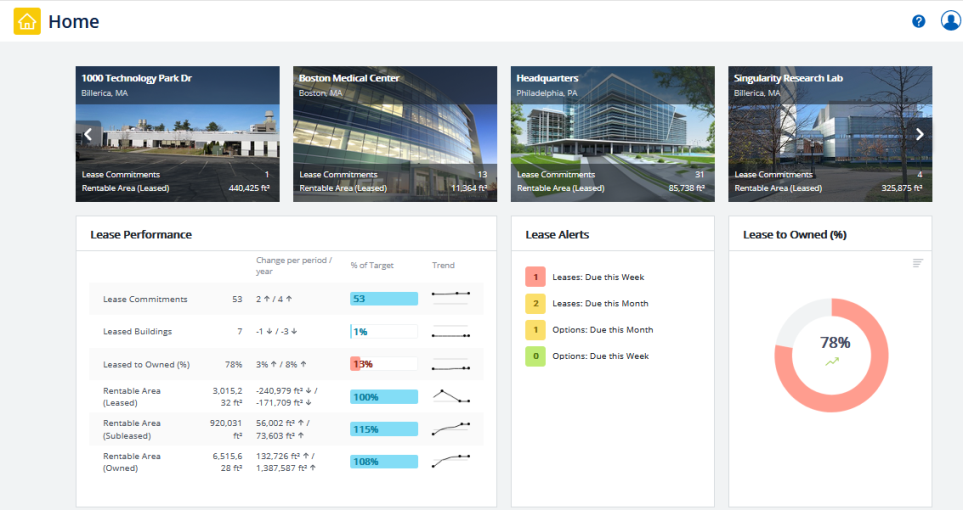Open the Lease to Owned chart menu icon

pyautogui.click(x=917, y=263)
